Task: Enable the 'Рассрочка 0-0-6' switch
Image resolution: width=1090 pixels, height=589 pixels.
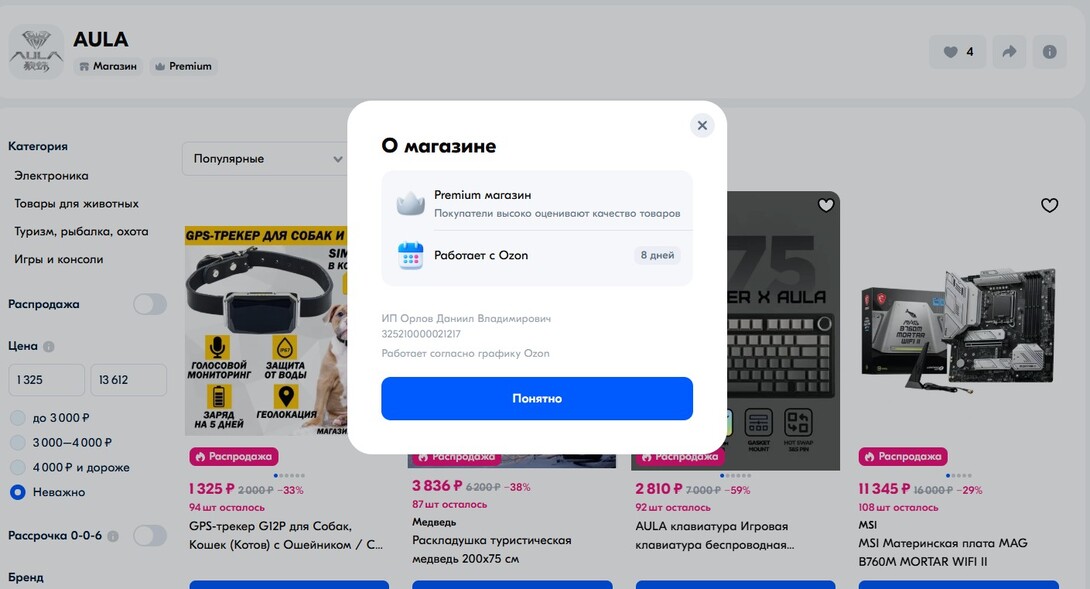Action: point(150,535)
